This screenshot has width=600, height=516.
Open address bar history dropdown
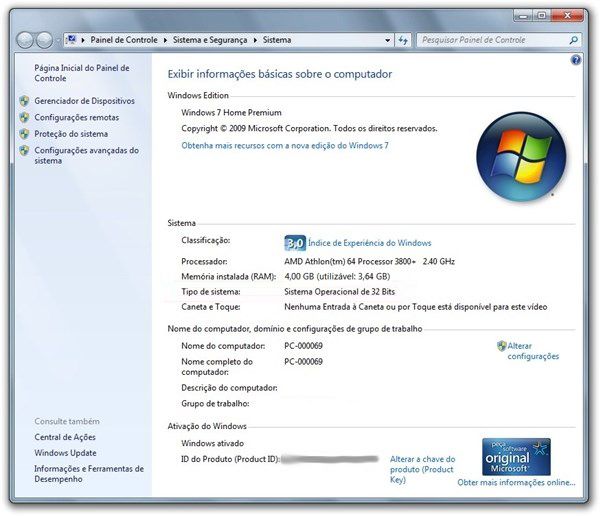(387, 40)
